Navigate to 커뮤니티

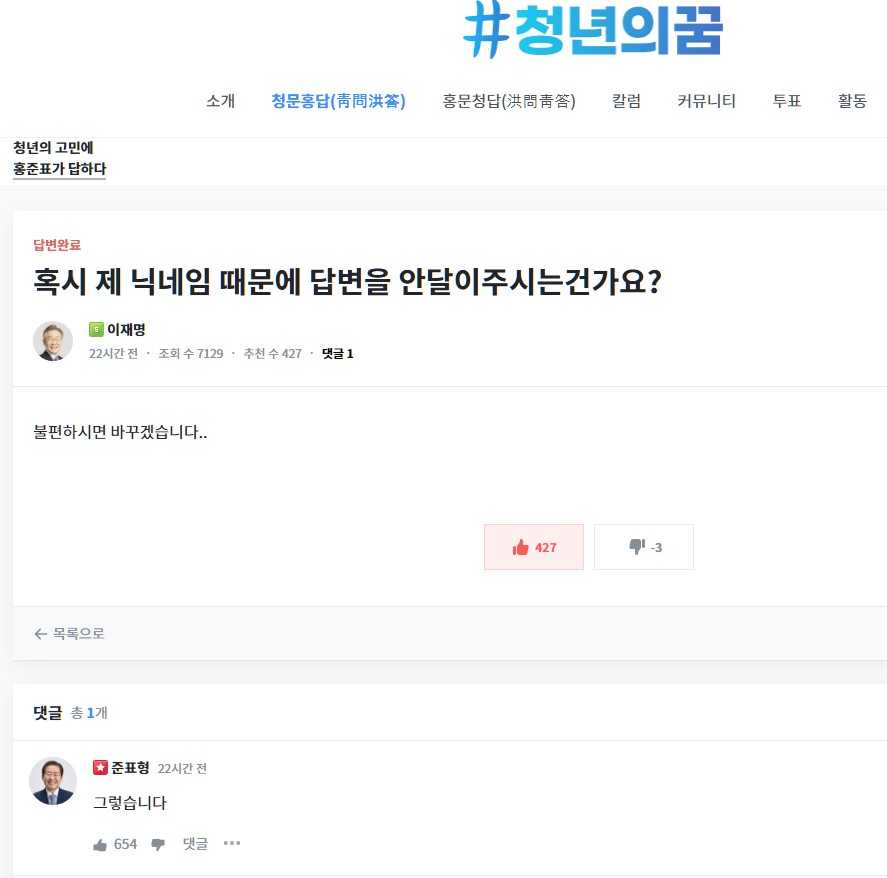(x=706, y=101)
